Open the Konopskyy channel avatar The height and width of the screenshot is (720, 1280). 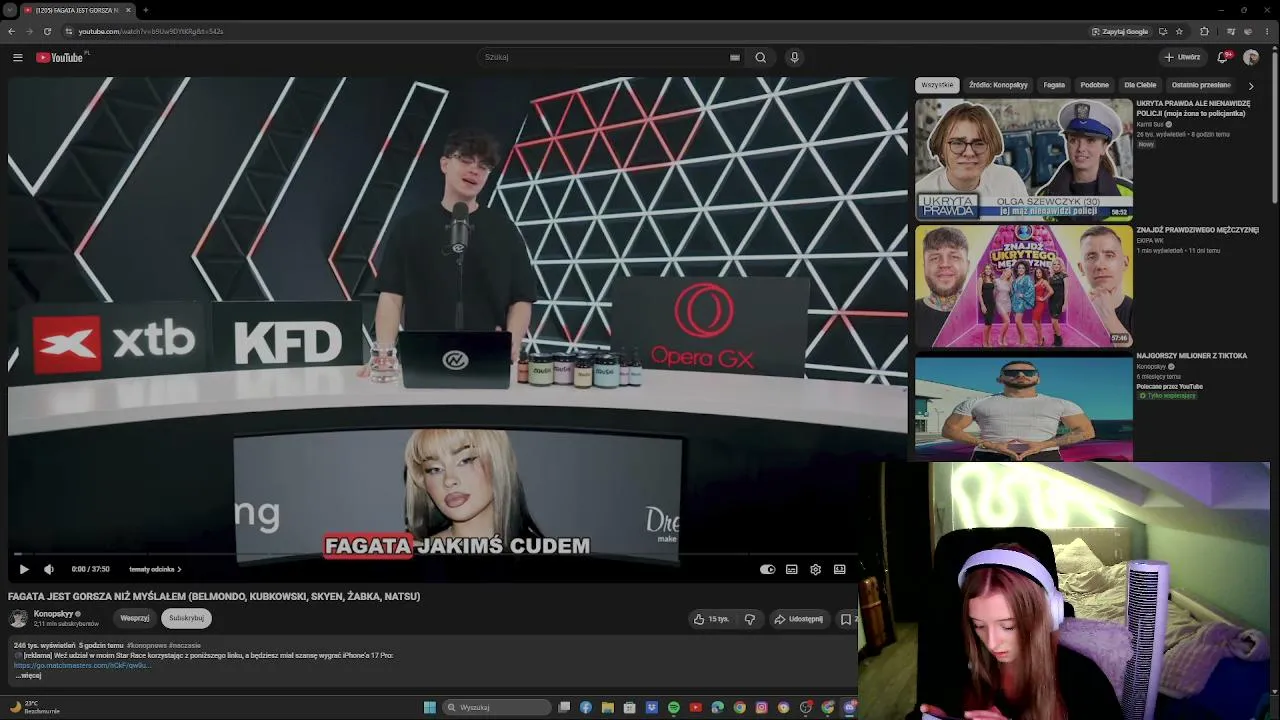click(x=18, y=618)
